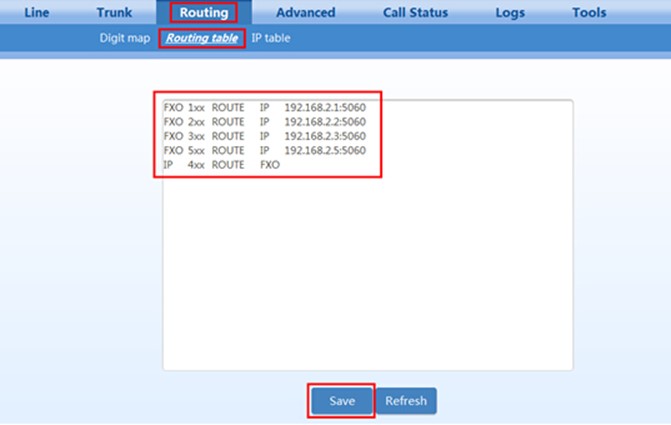671x425 pixels.
Task: Switch to the Trunk tab
Action: tap(114, 13)
